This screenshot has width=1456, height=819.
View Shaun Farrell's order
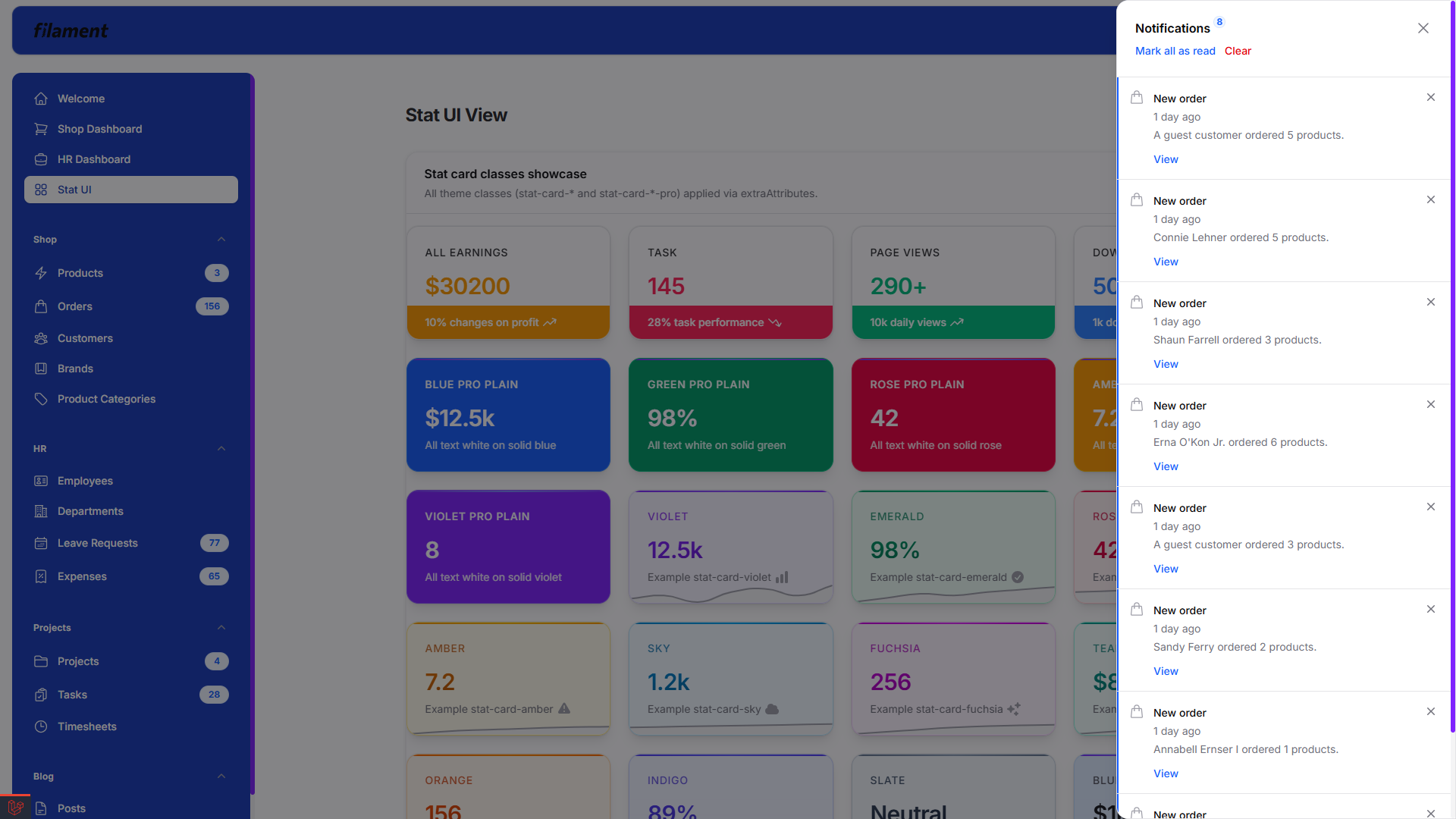[1166, 364]
